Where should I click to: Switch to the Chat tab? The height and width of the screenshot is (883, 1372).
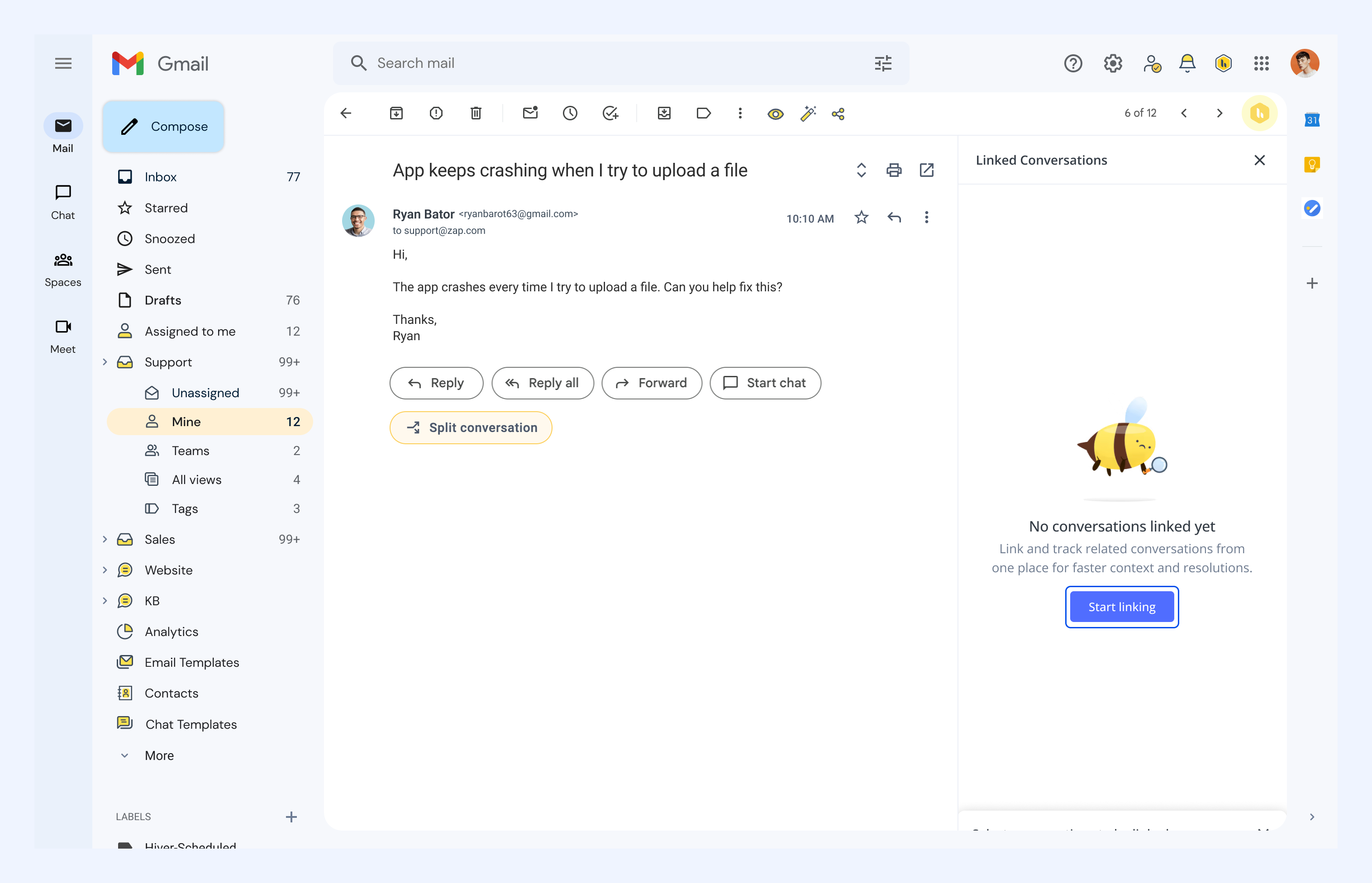63,202
